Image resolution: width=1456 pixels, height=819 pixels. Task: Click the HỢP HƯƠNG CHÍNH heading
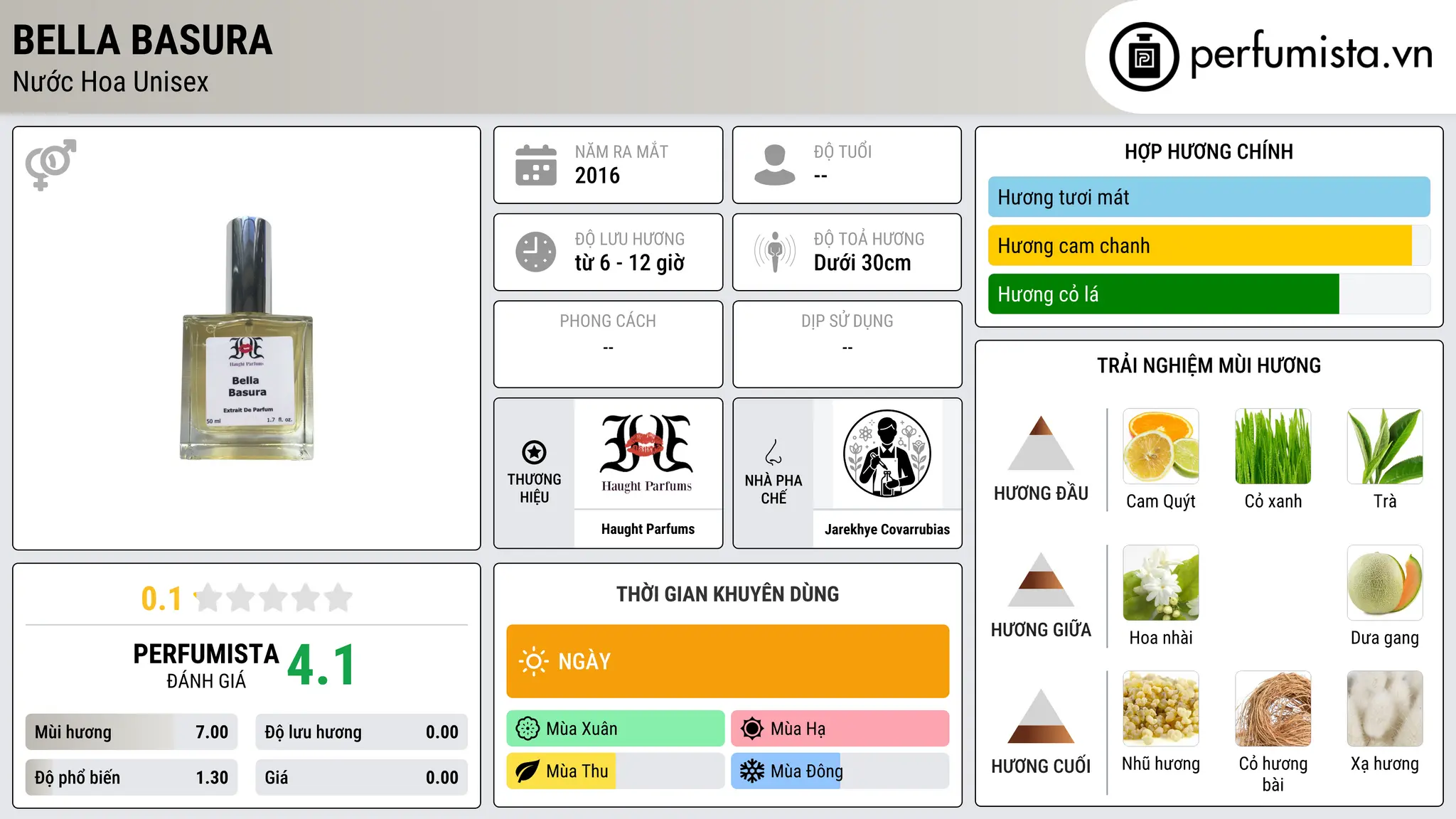point(1209,151)
